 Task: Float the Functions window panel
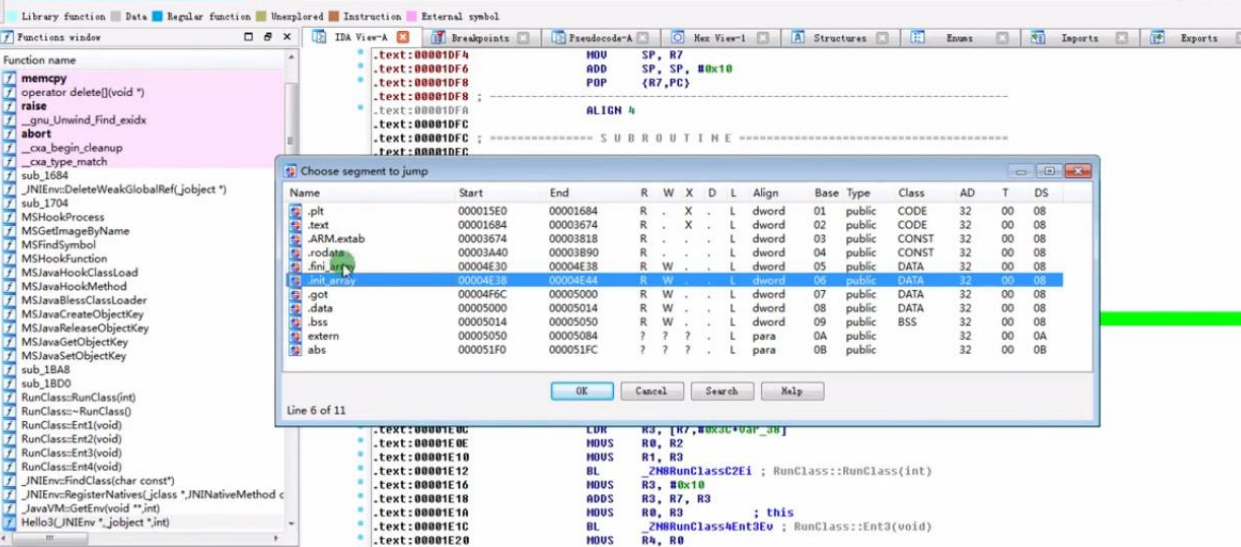(x=249, y=37)
